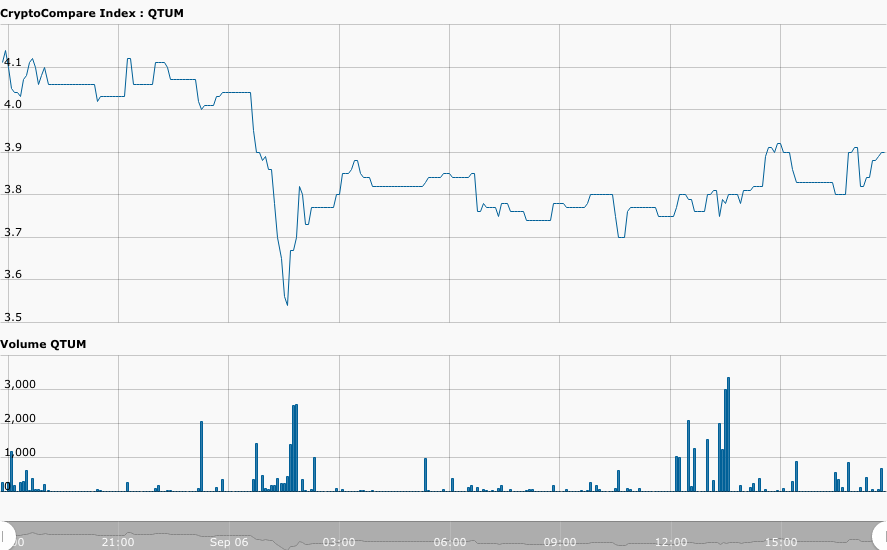Viewport: 887px width, 550px height.
Task: Select the 2,000 volume bar before Sep 06
Action: click(x=201, y=456)
